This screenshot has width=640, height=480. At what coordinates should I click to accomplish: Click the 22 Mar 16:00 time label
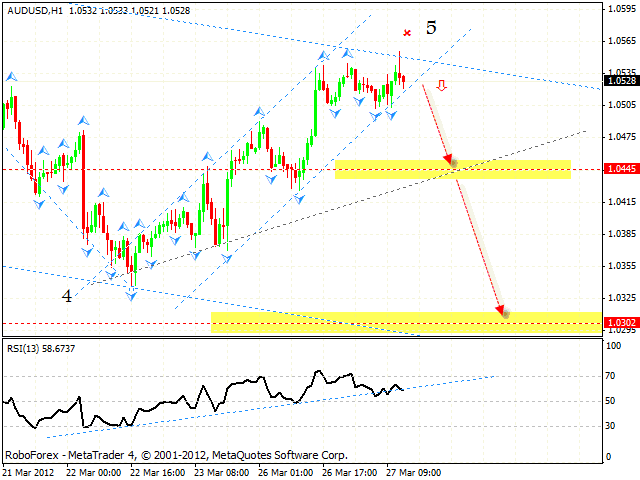158,473
